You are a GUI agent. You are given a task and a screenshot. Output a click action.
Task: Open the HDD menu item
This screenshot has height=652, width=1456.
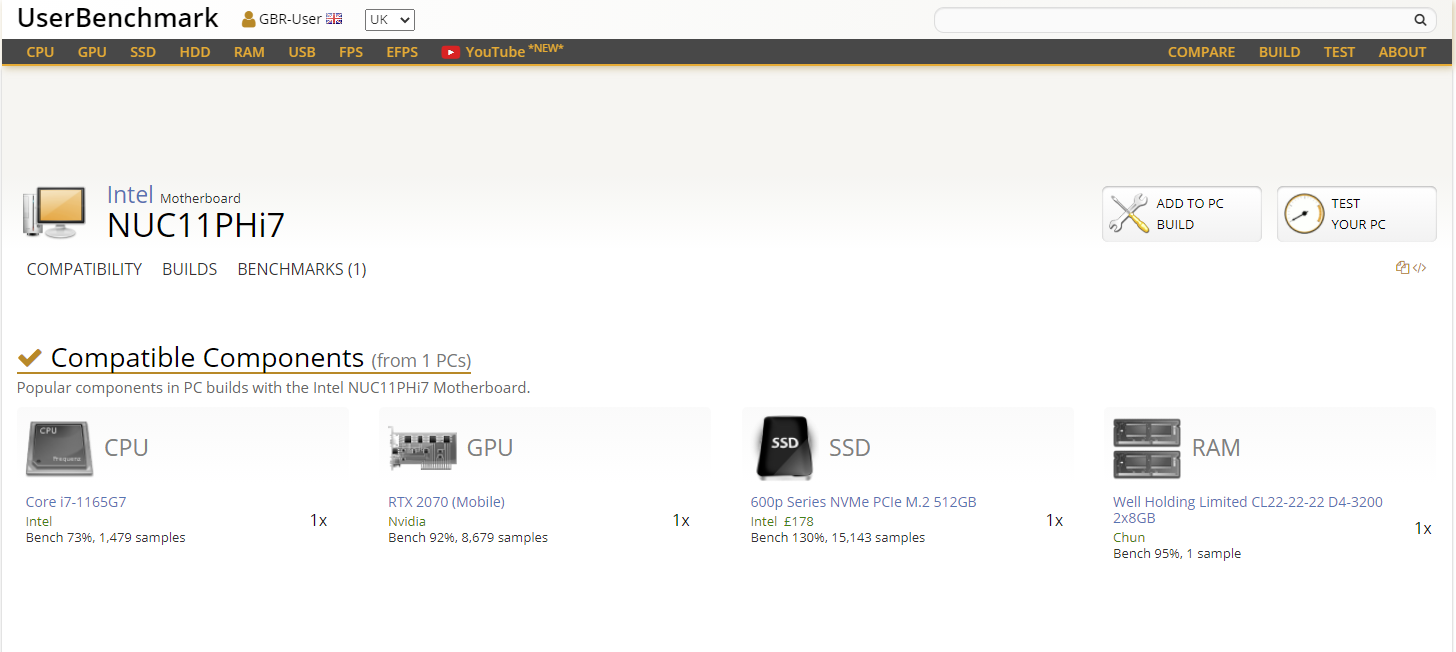195,52
